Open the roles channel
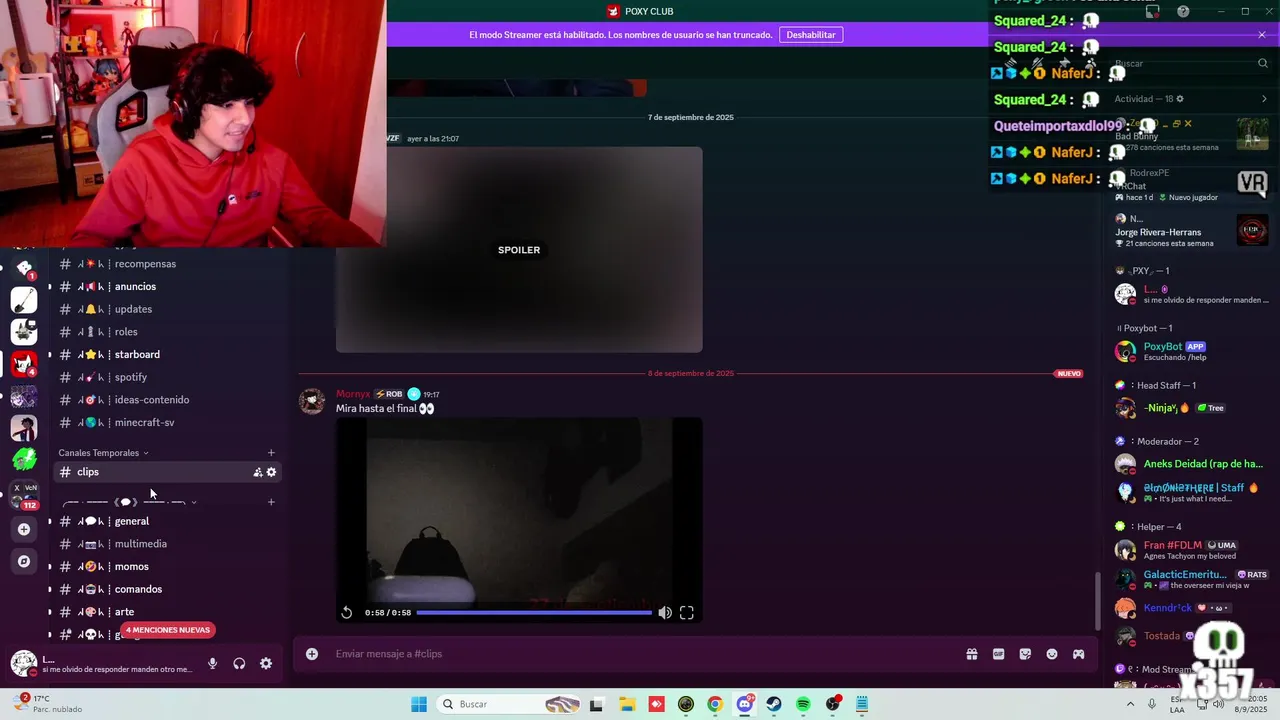 (x=168, y=332)
